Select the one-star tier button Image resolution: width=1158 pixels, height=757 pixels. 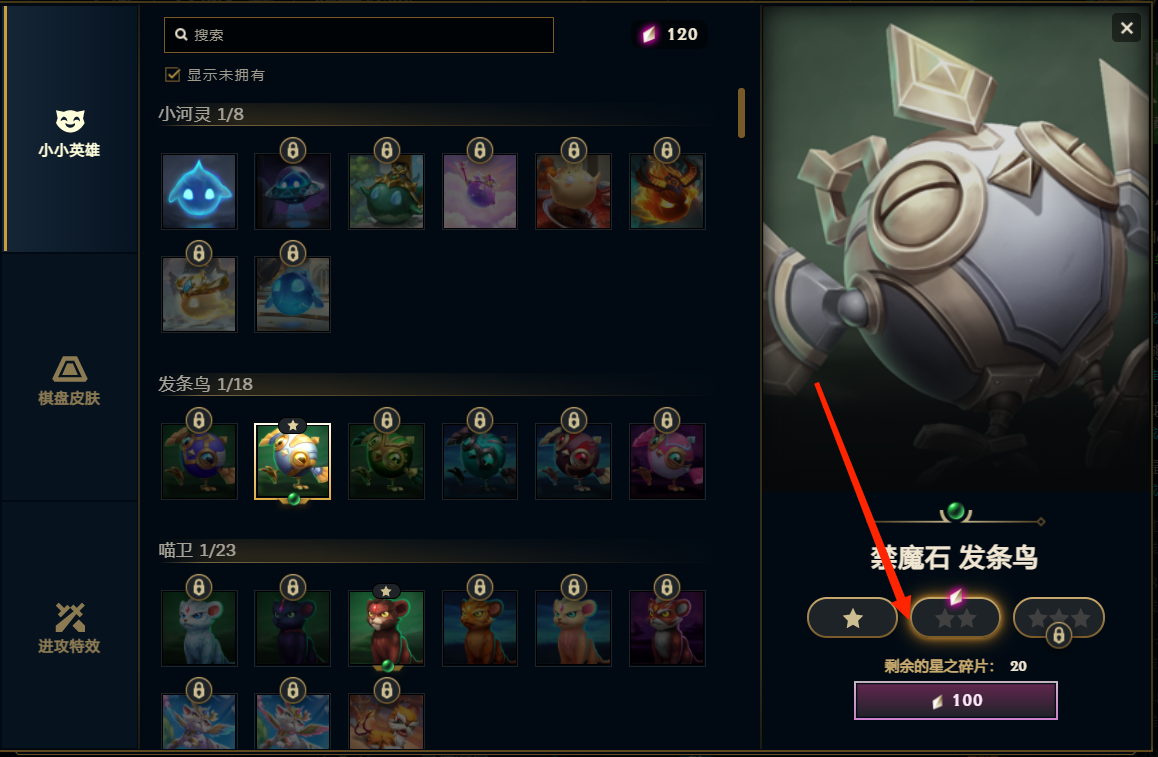pos(852,617)
